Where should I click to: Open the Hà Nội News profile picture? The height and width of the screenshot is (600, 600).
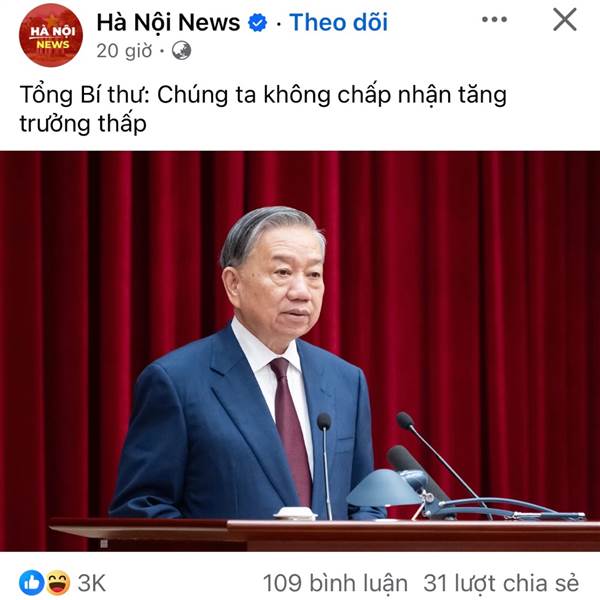coord(51,35)
